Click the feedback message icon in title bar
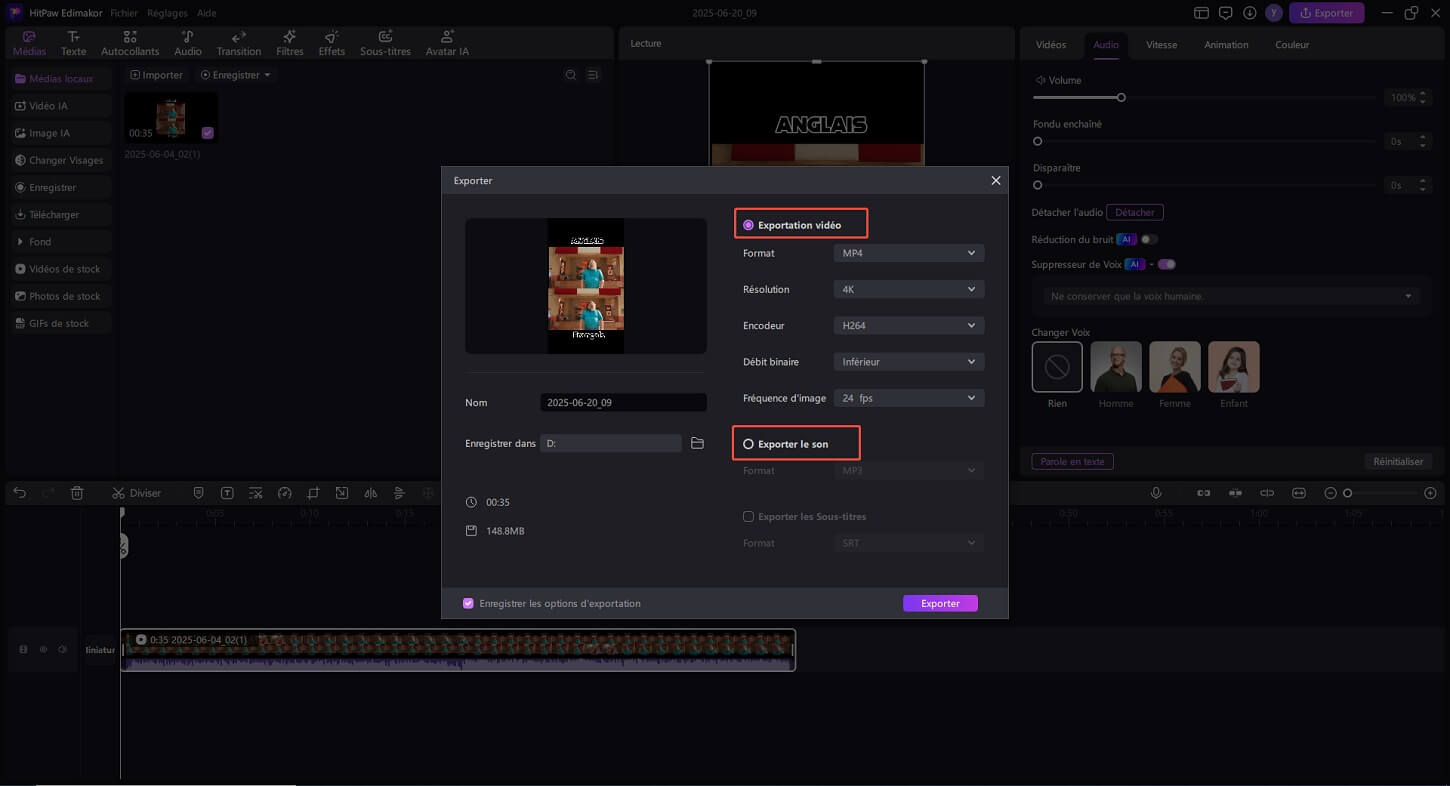The image size is (1450, 786). point(1226,13)
